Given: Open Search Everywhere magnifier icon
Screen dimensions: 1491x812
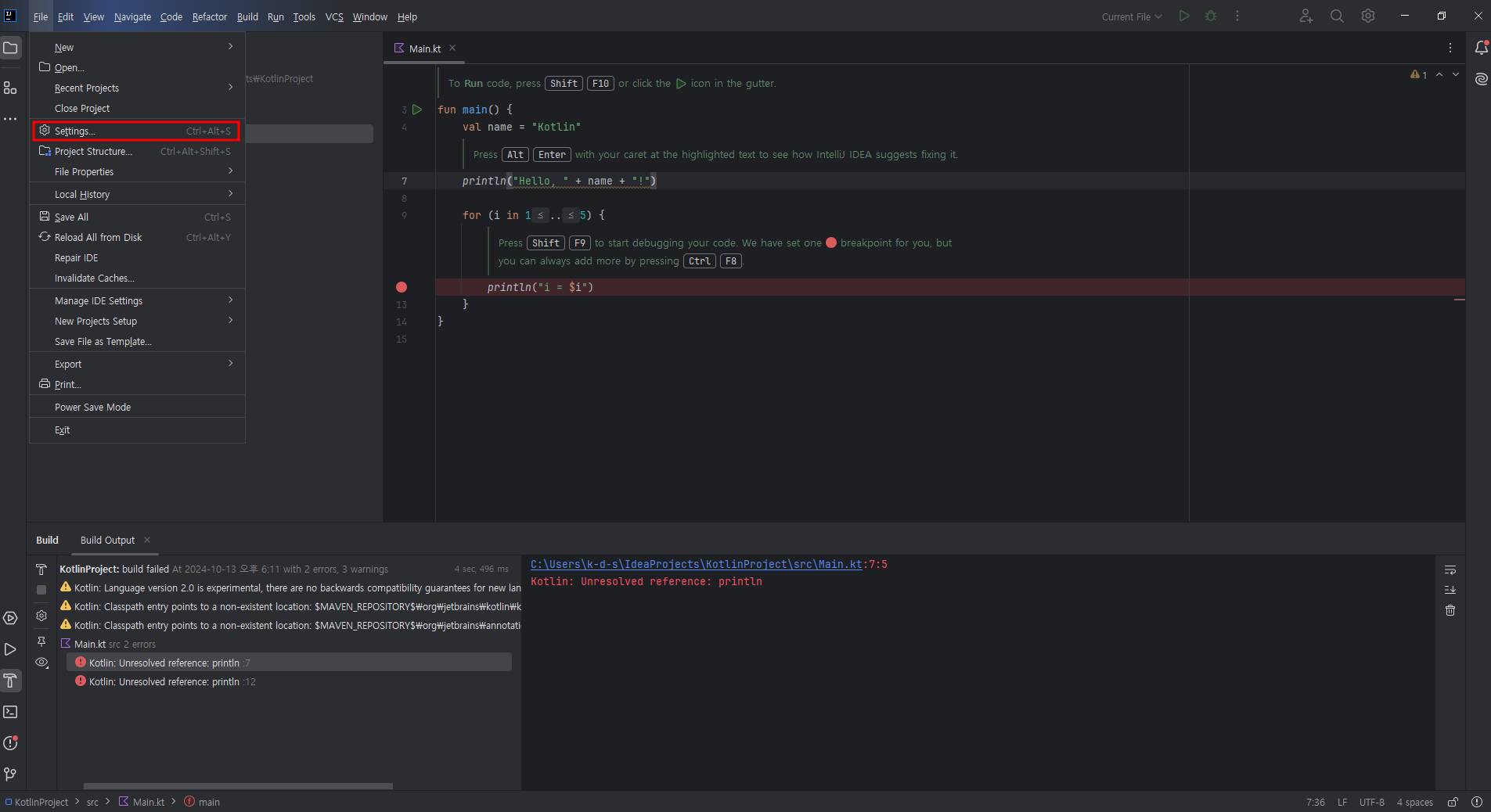Looking at the screenshot, I should [x=1337, y=16].
